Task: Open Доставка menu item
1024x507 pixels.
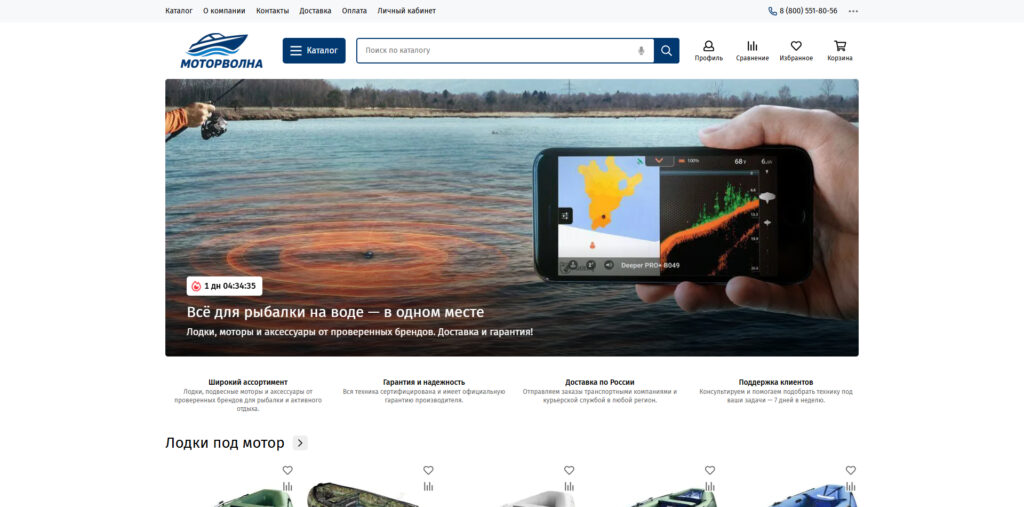Action: tap(315, 11)
